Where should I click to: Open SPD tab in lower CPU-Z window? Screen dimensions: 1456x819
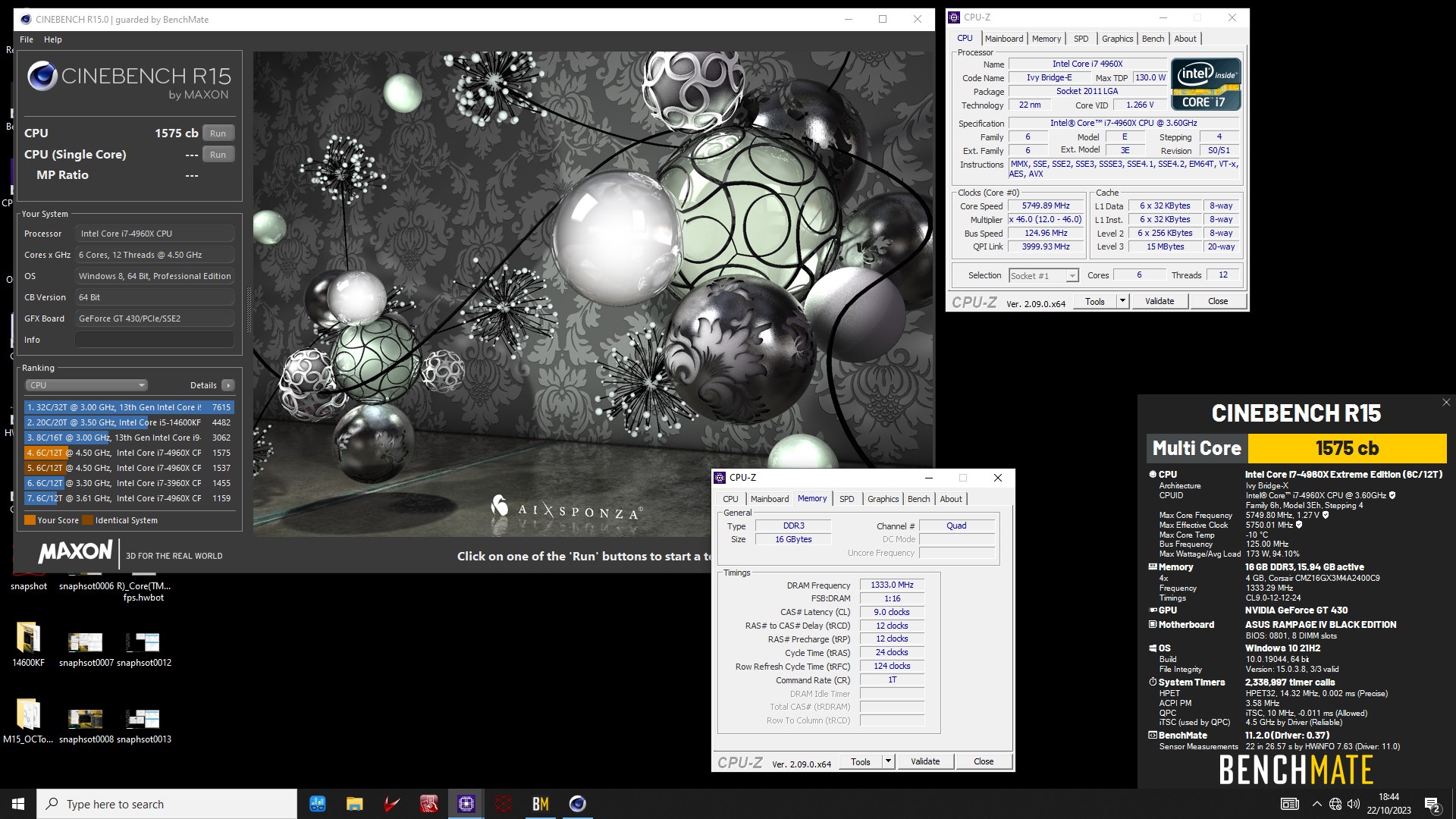point(847,499)
